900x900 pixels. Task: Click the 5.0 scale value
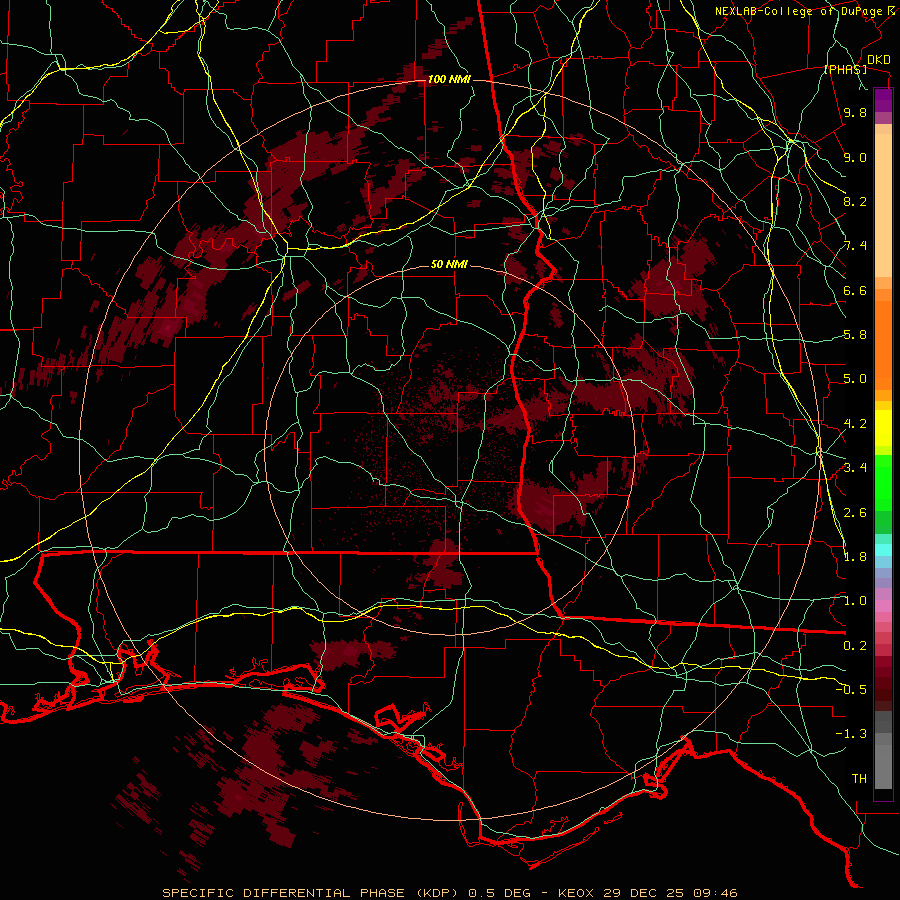pyautogui.click(x=855, y=379)
